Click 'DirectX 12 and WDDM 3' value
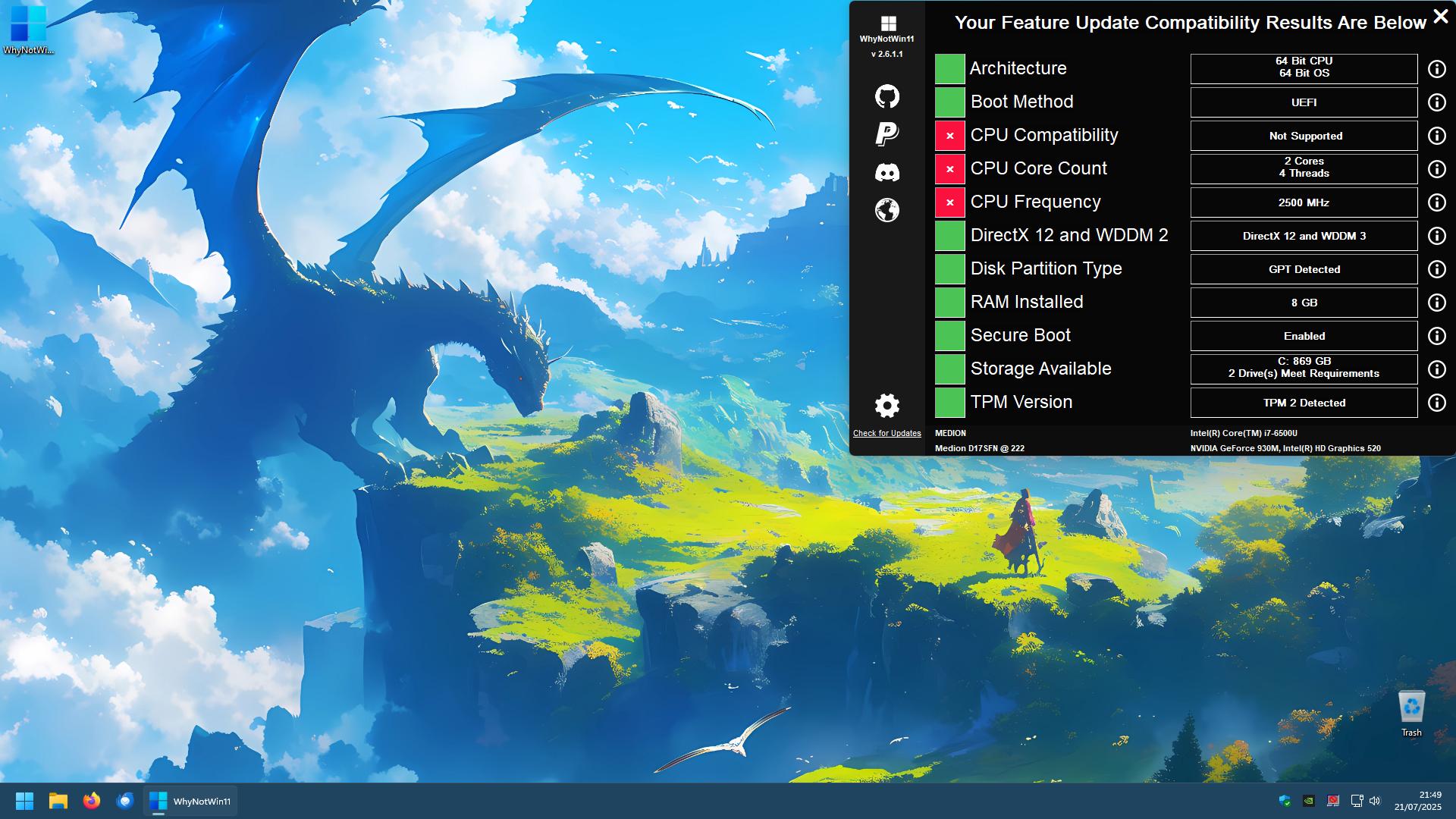The height and width of the screenshot is (819, 1456). pos(1304,236)
